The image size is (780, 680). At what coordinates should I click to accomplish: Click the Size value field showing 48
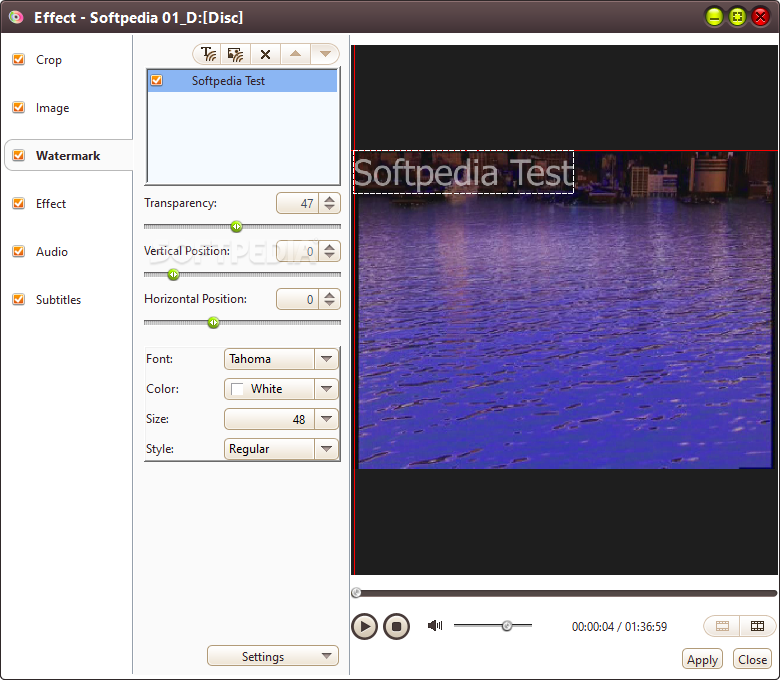click(x=269, y=419)
